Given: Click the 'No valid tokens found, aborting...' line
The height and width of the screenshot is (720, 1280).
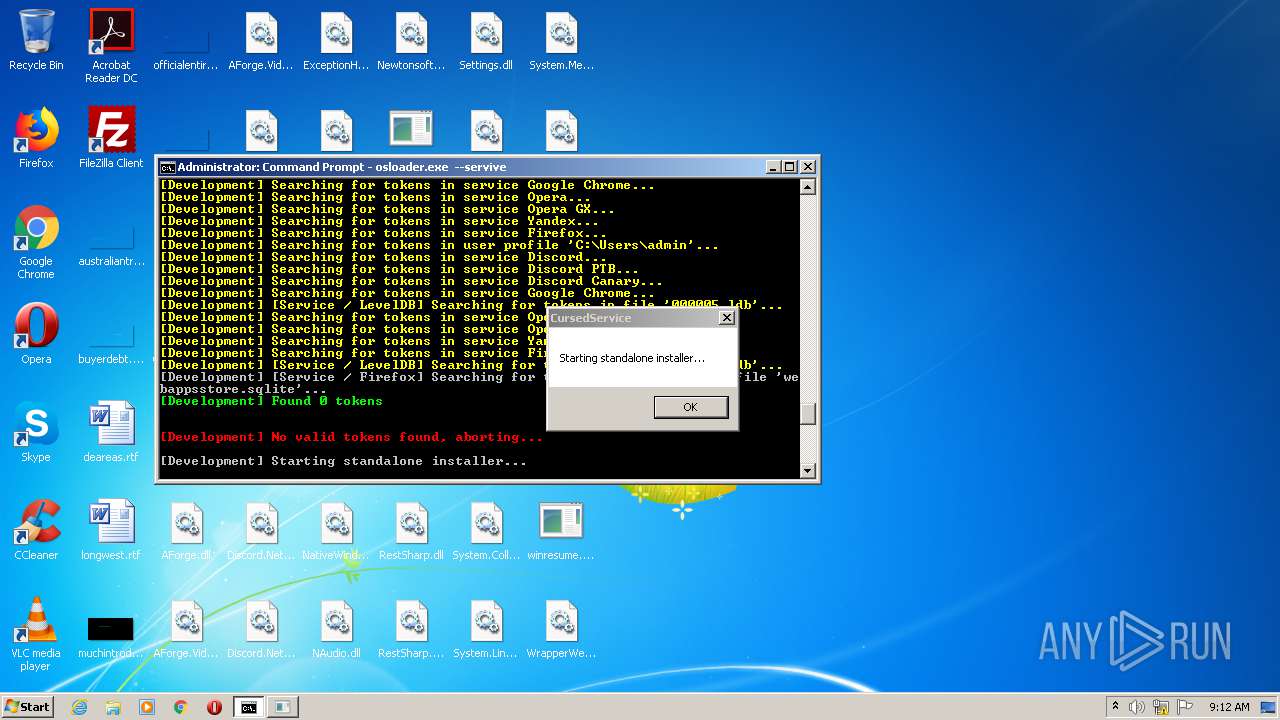Looking at the screenshot, I should pyautogui.click(x=351, y=437).
